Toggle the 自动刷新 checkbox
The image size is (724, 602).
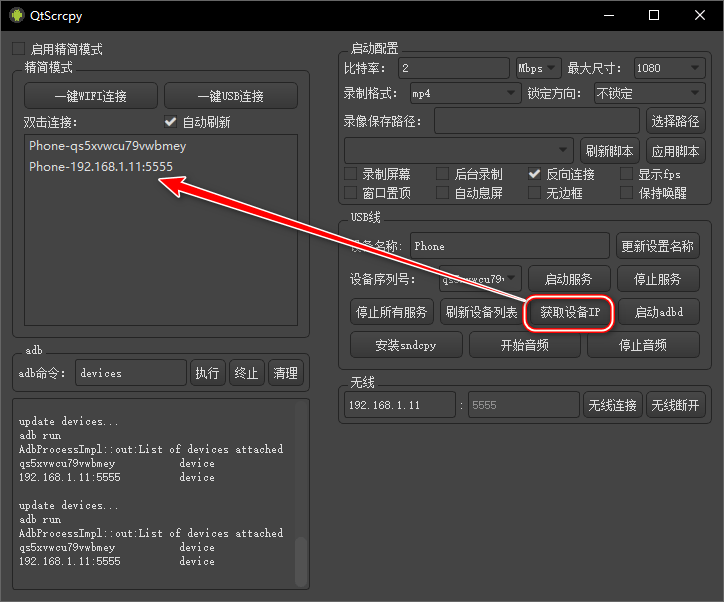[170, 122]
